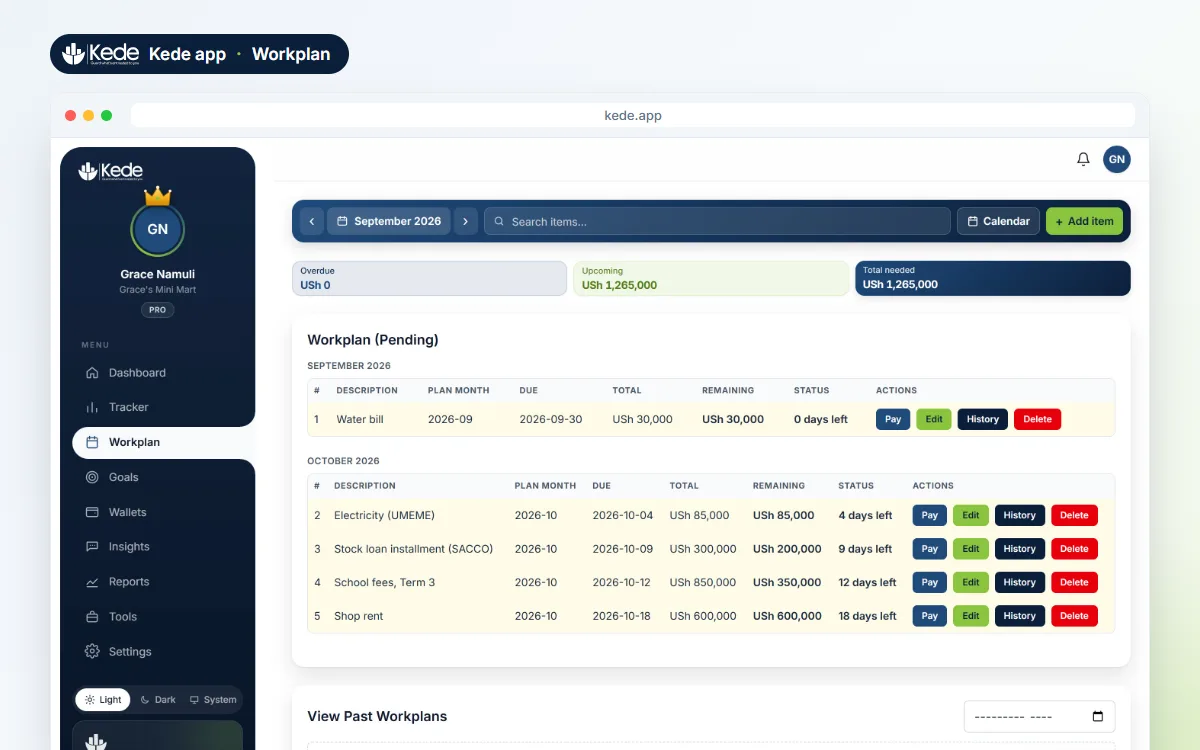Open the calendar icon in the past workplans field
Screen dimensions: 1200x750
(x=1098, y=716)
